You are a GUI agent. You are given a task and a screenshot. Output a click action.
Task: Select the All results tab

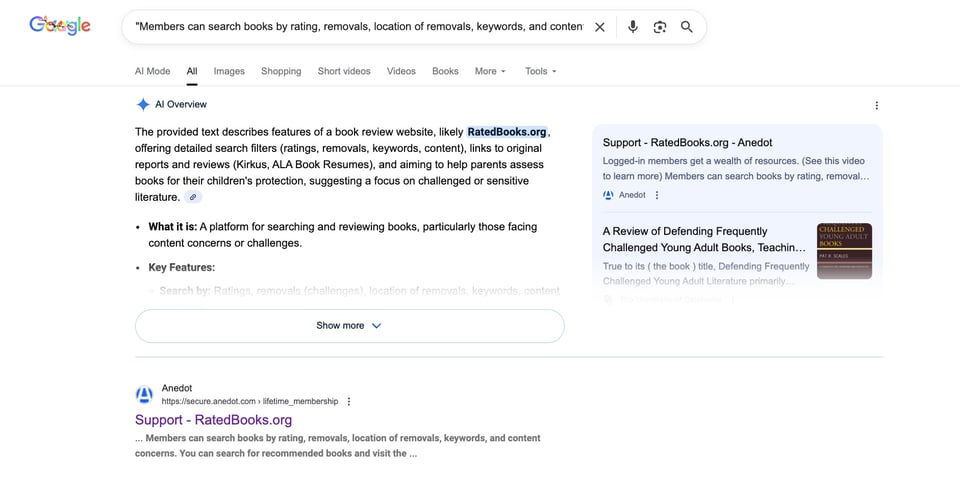tap(192, 71)
